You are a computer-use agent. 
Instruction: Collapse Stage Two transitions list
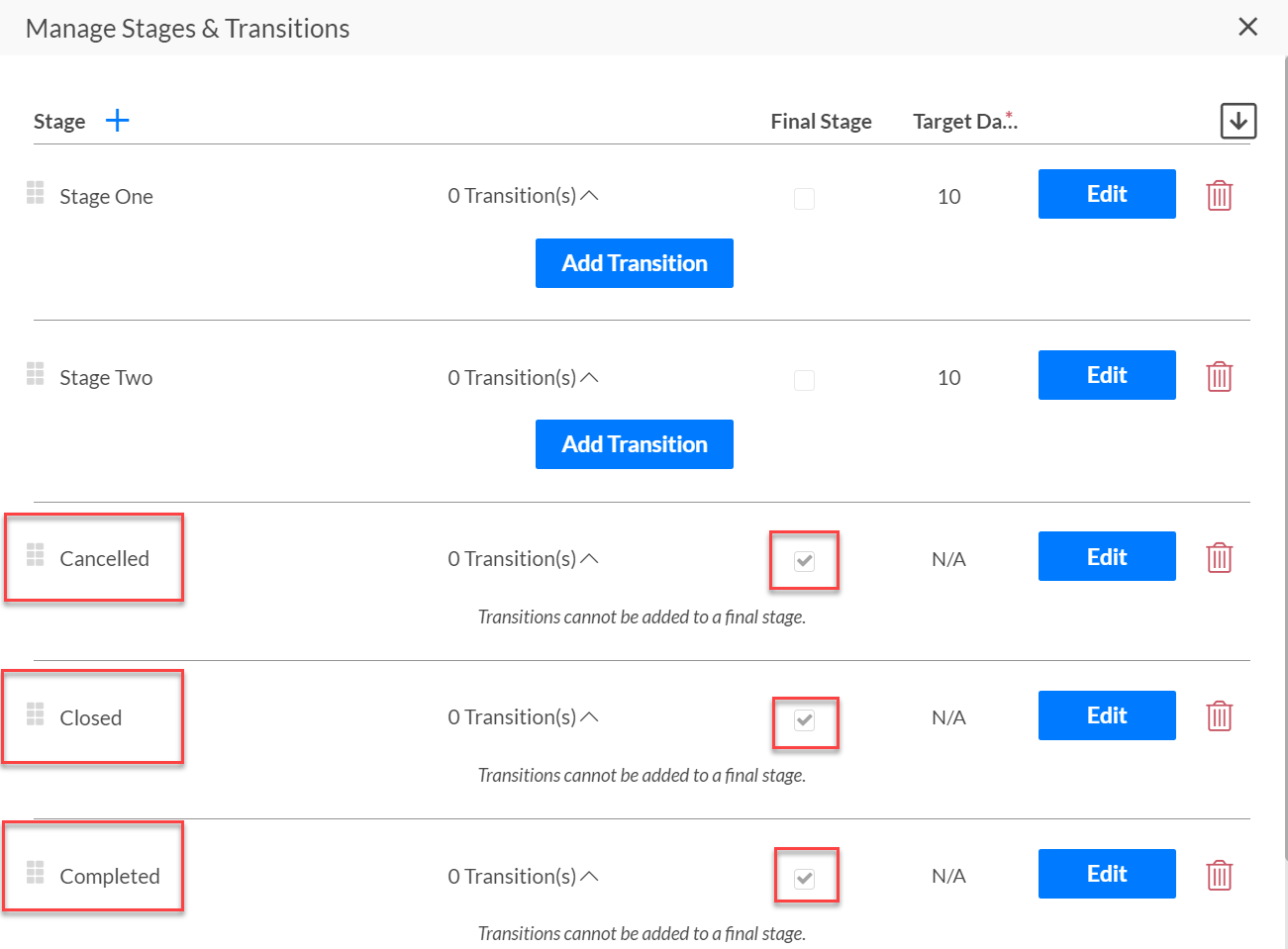tap(589, 377)
